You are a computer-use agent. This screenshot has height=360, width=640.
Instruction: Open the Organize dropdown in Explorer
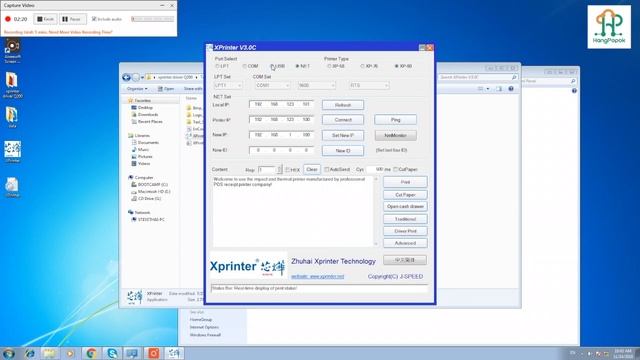tap(137, 89)
